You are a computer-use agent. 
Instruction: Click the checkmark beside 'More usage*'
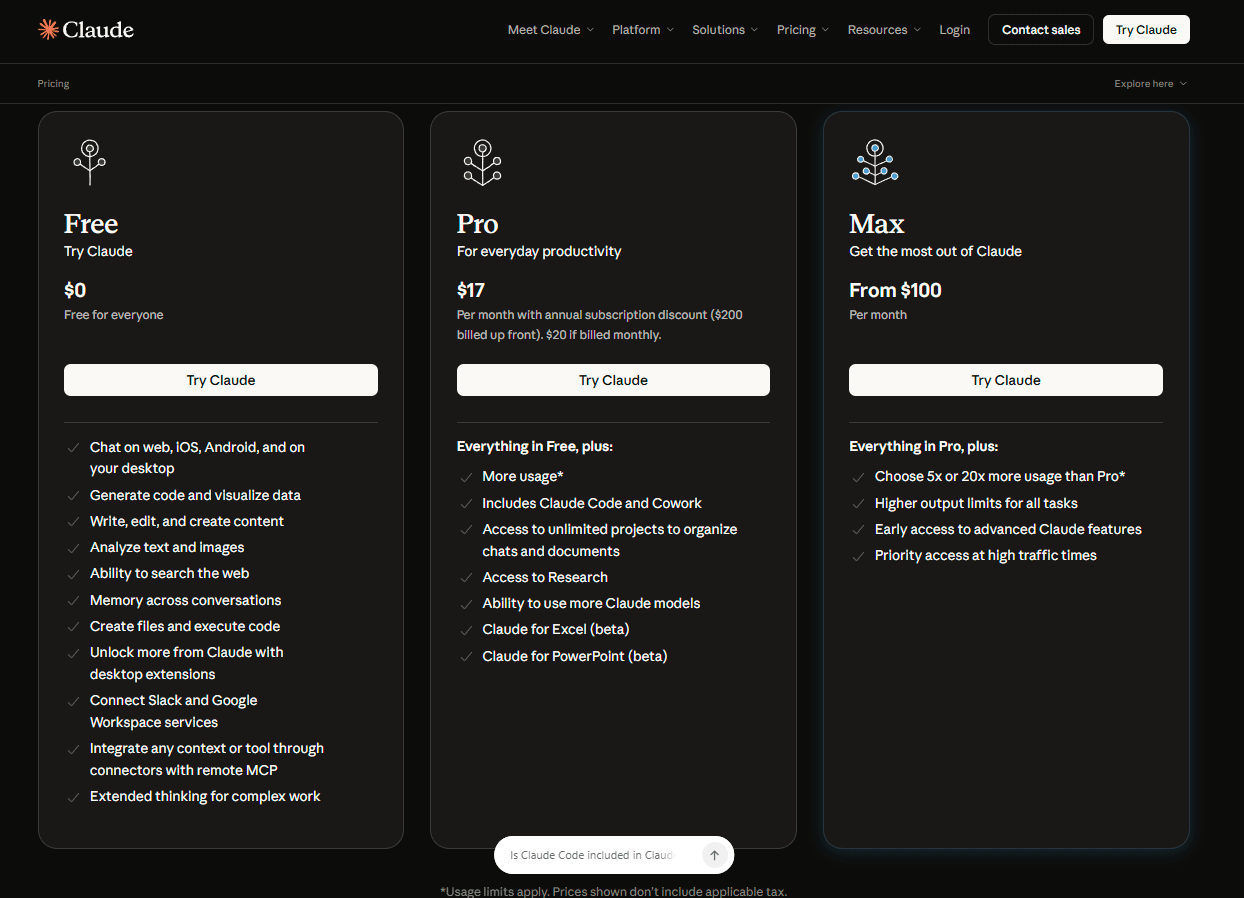(466, 477)
